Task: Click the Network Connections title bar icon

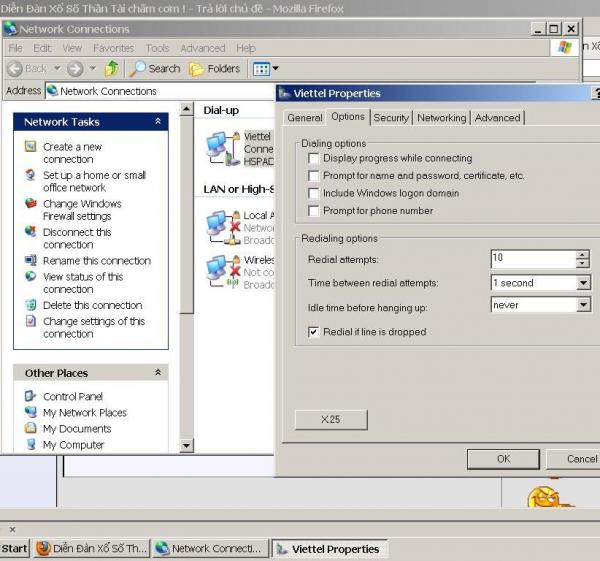Action: point(11,29)
